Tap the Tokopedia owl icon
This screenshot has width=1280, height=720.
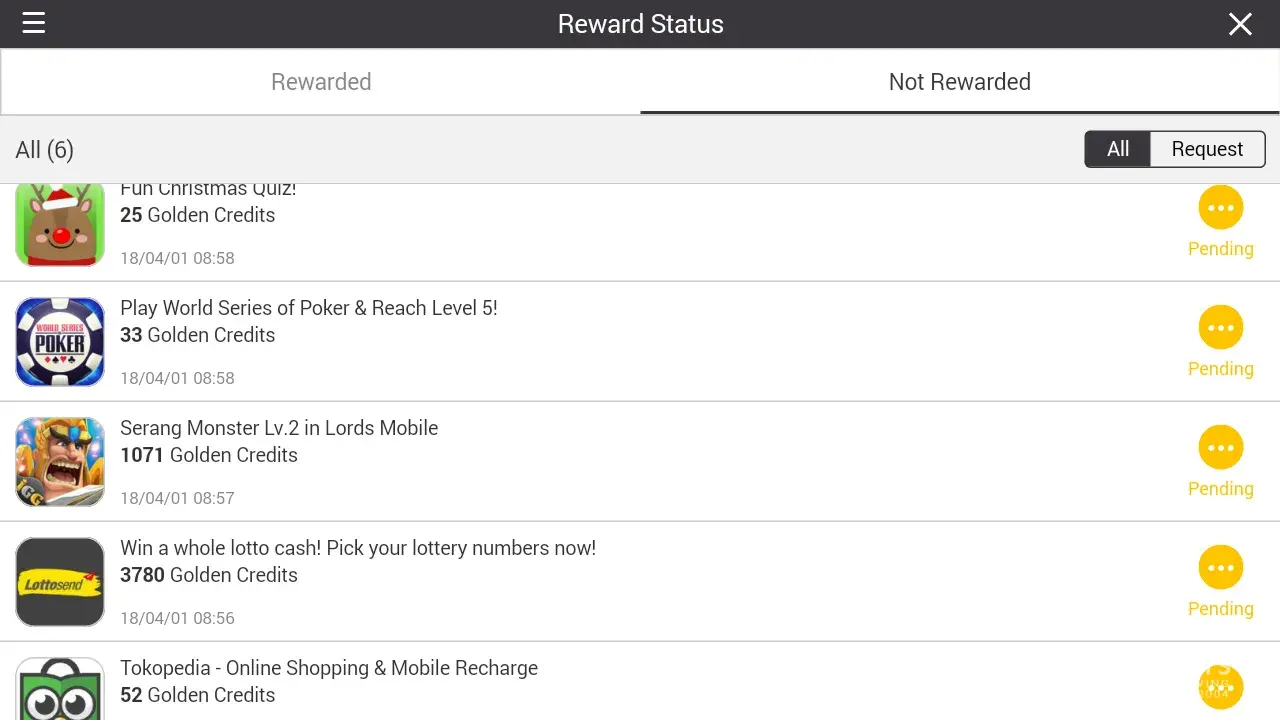(x=60, y=690)
